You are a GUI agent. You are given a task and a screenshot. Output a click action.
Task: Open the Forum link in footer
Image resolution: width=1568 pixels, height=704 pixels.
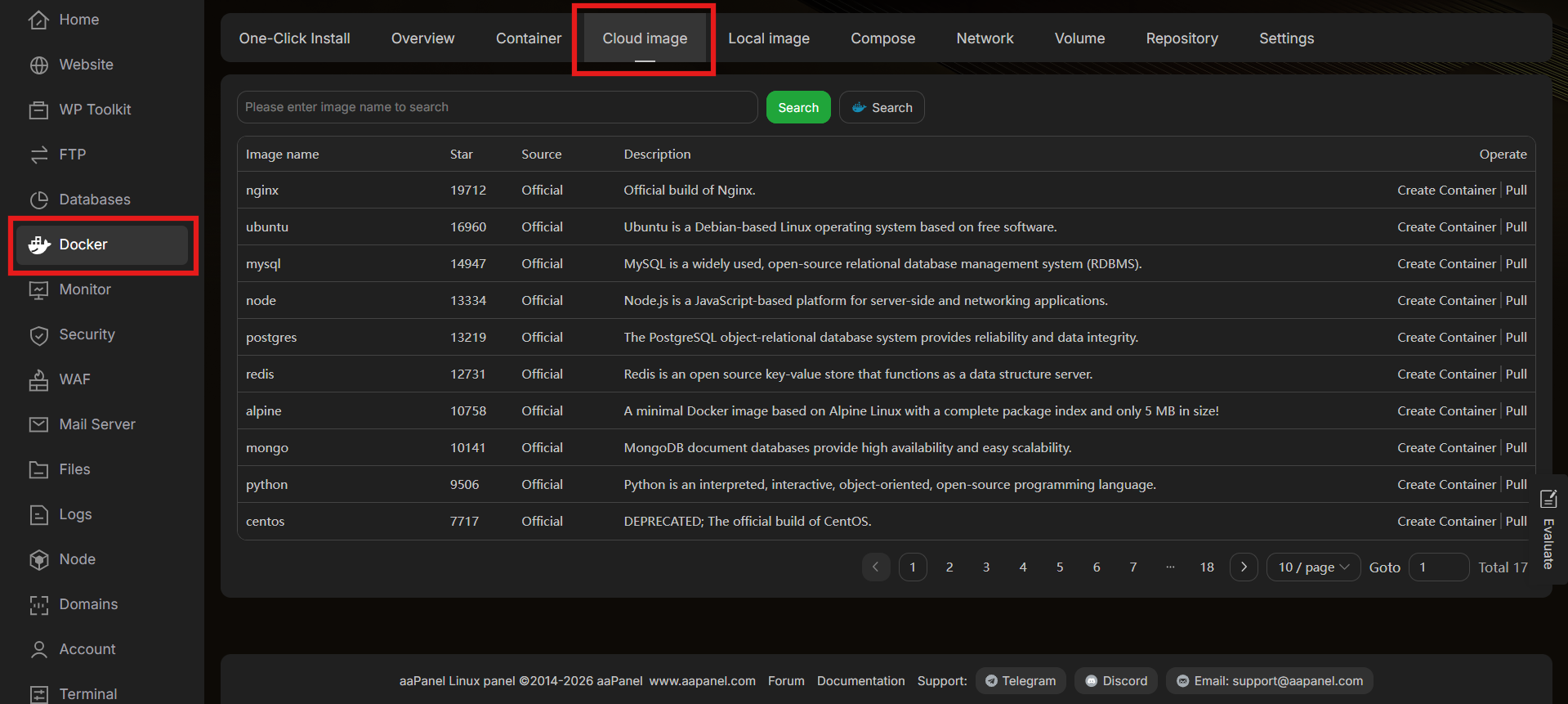(x=786, y=681)
